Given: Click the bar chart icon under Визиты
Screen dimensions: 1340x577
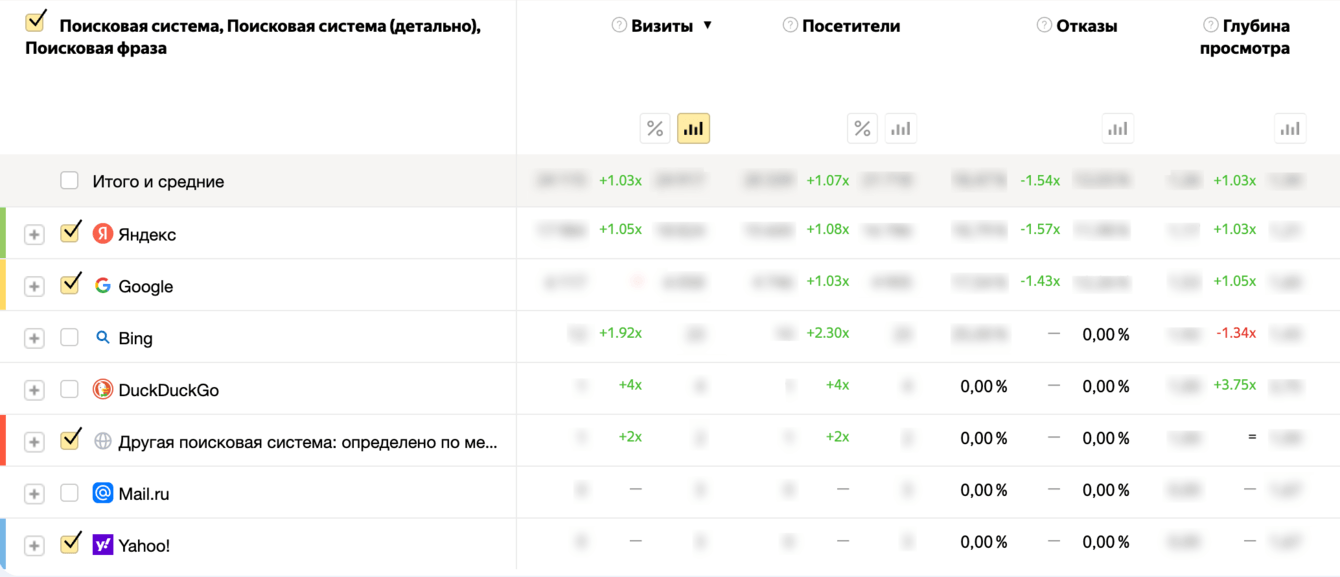Looking at the screenshot, I should pyautogui.click(x=693, y=128).
